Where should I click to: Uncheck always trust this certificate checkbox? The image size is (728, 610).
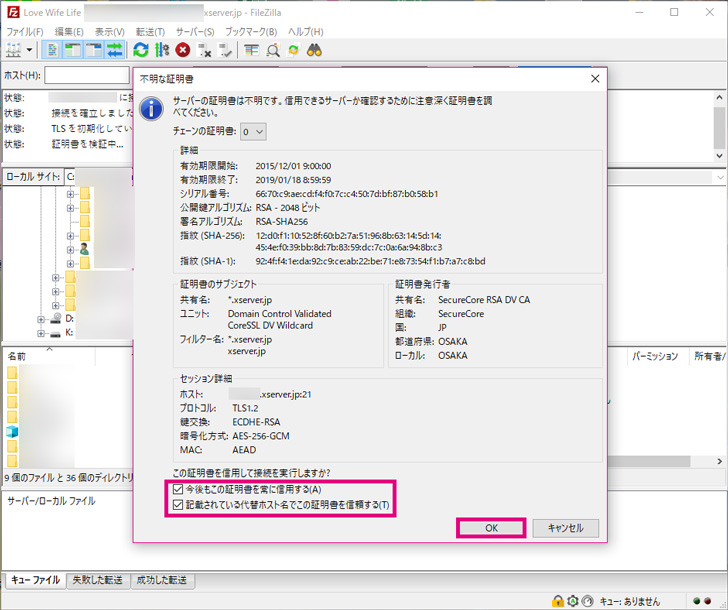click(178, 490)
